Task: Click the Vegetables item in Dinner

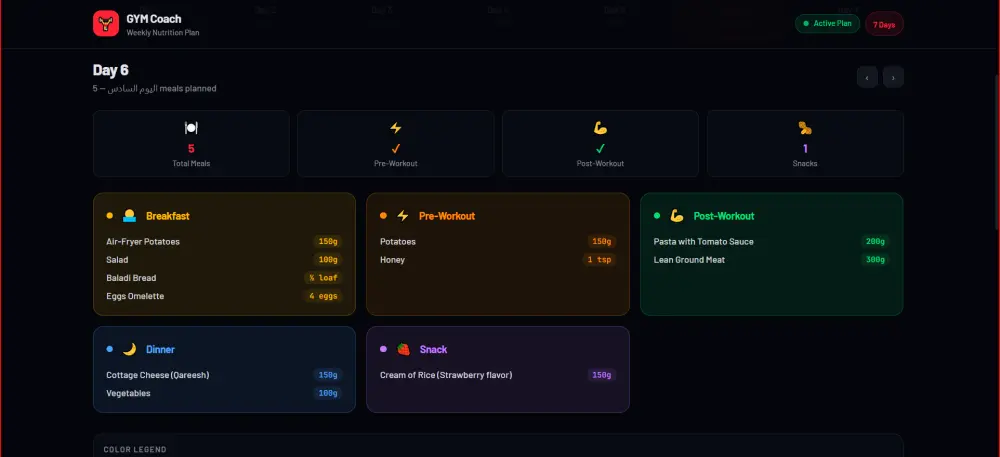Action: (x=128, y=393)
